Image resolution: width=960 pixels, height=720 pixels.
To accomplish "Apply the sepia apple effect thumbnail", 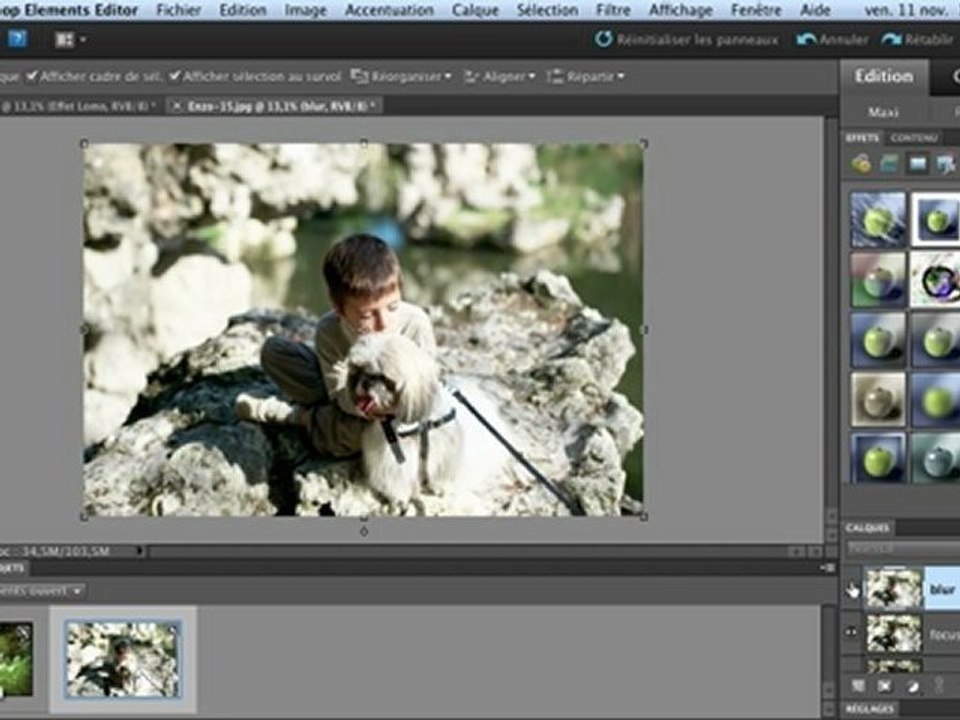I will [878, 399].
